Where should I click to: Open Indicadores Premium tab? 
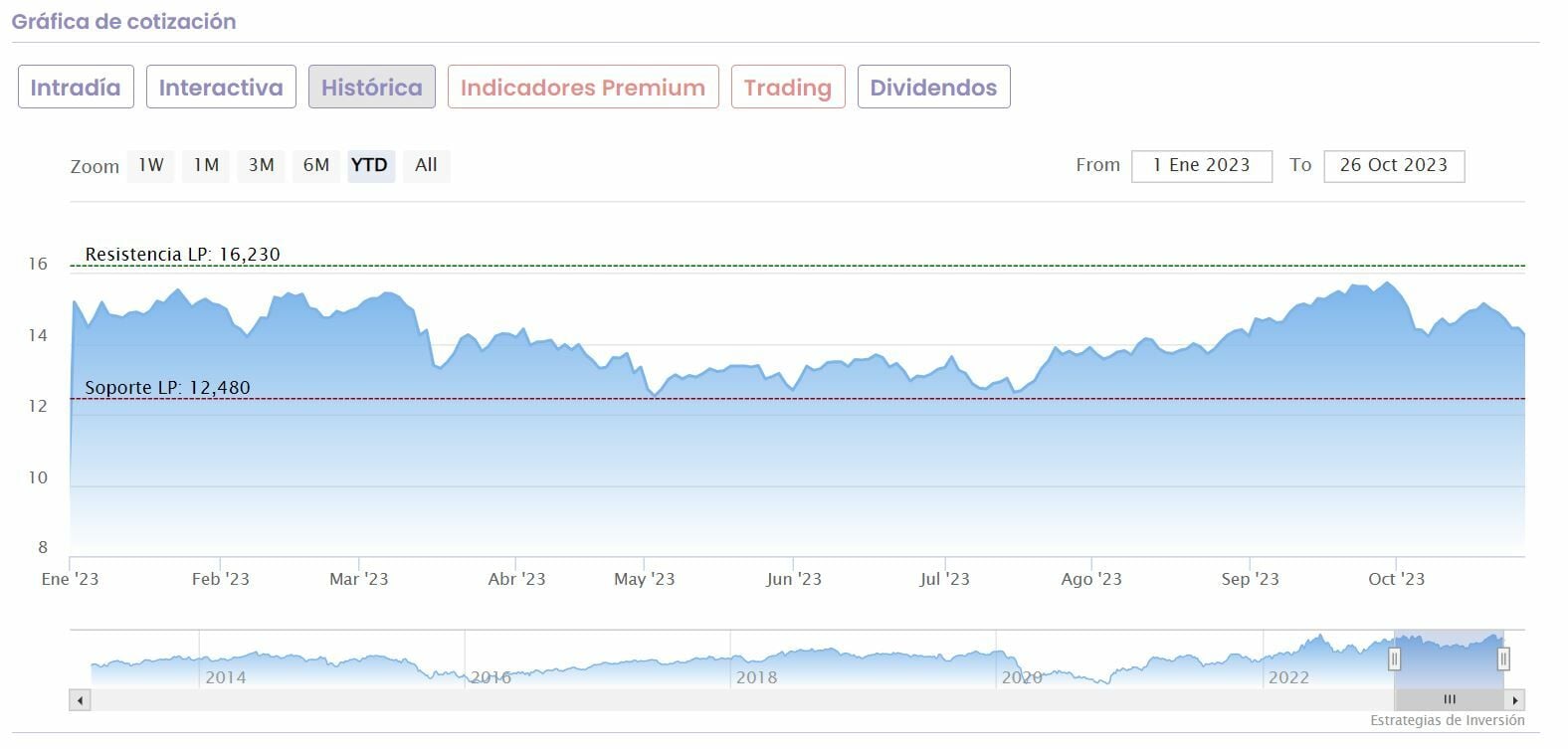(x=583, y=88)
